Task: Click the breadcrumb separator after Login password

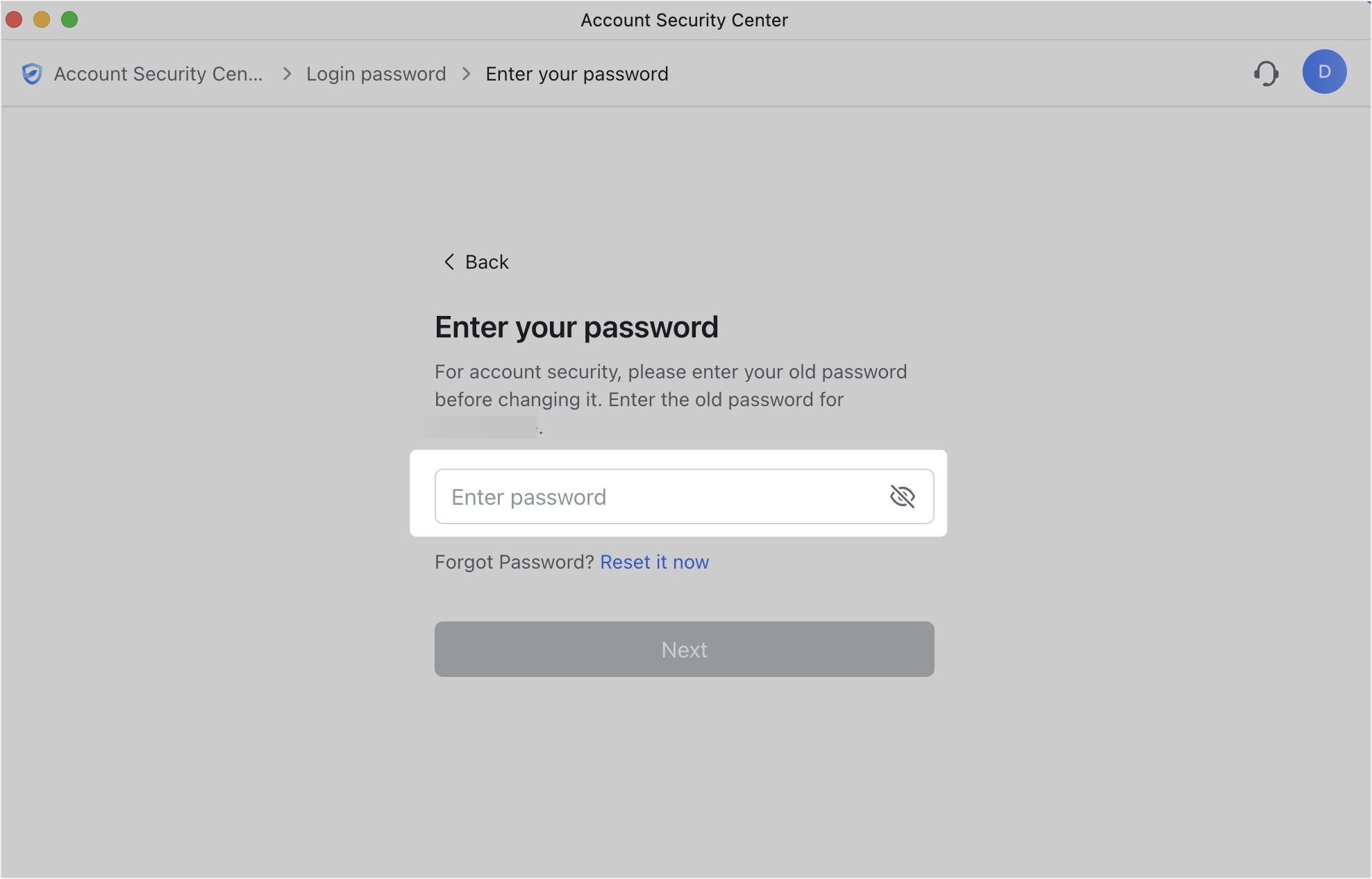Action: click(465, 74)
